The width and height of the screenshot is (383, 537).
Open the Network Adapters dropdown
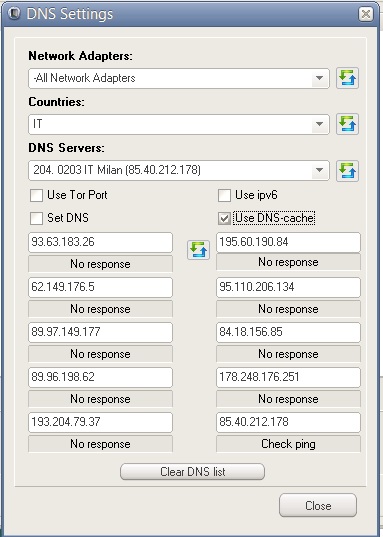179,78
